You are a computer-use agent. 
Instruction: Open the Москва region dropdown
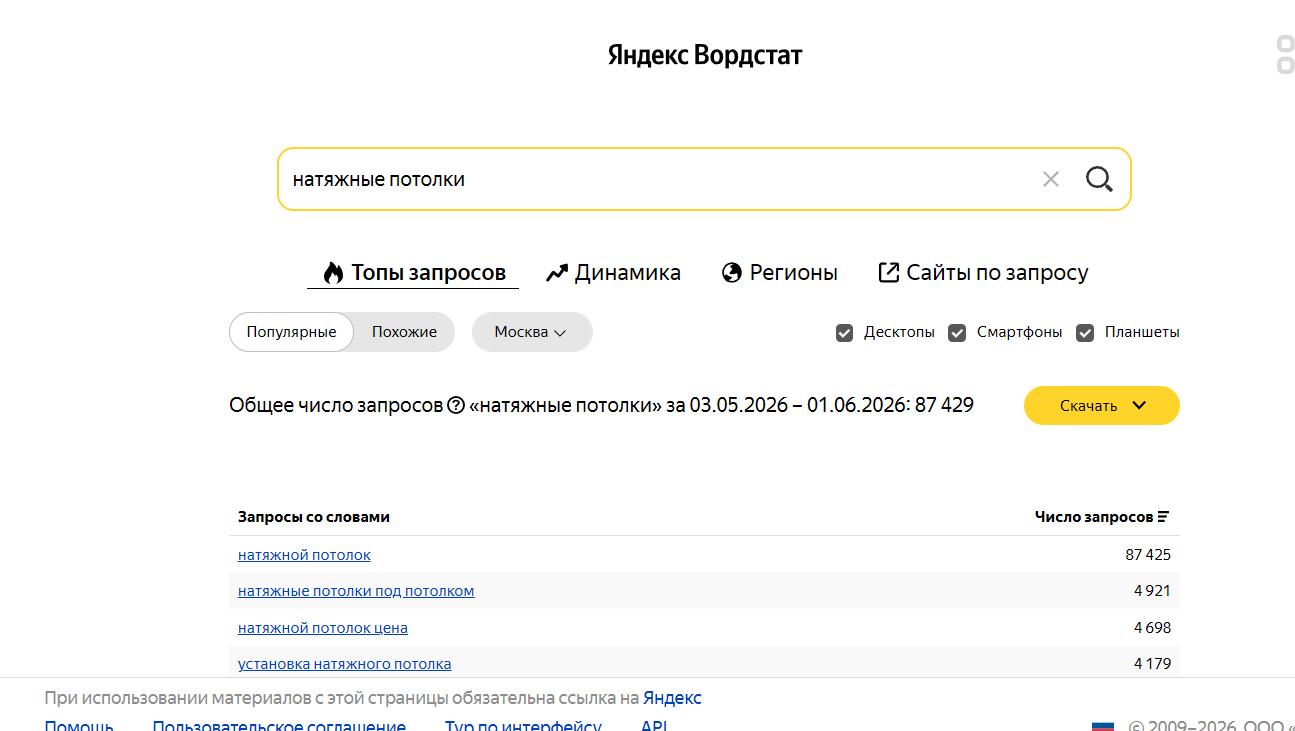click(532, 332)
